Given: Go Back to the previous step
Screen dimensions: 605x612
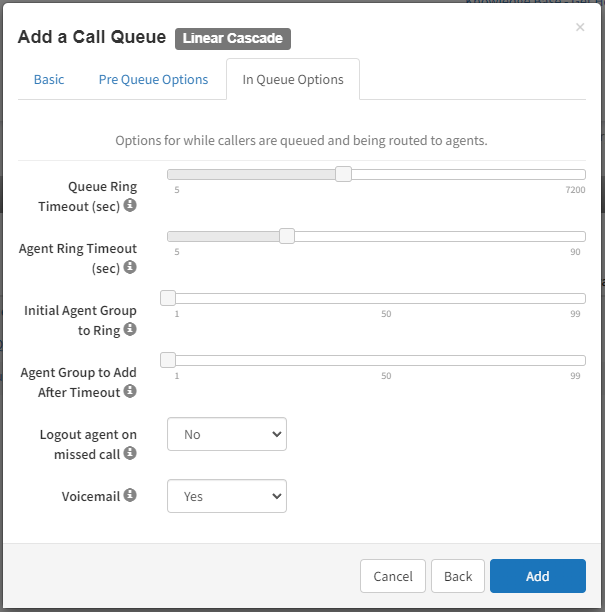Looking at the screenshot, I should click(458, 576).
